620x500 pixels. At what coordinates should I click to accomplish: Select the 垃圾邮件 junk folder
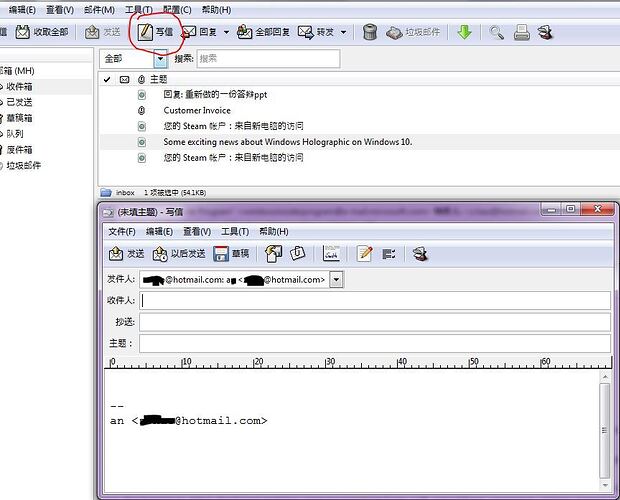click(24, 166)
